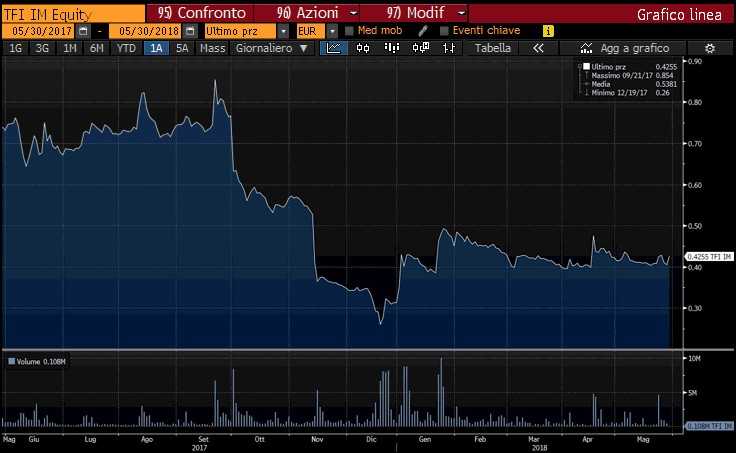736x453 pixels.
Task: Open the end date calendar picker
Action: [x=190, y=31]
